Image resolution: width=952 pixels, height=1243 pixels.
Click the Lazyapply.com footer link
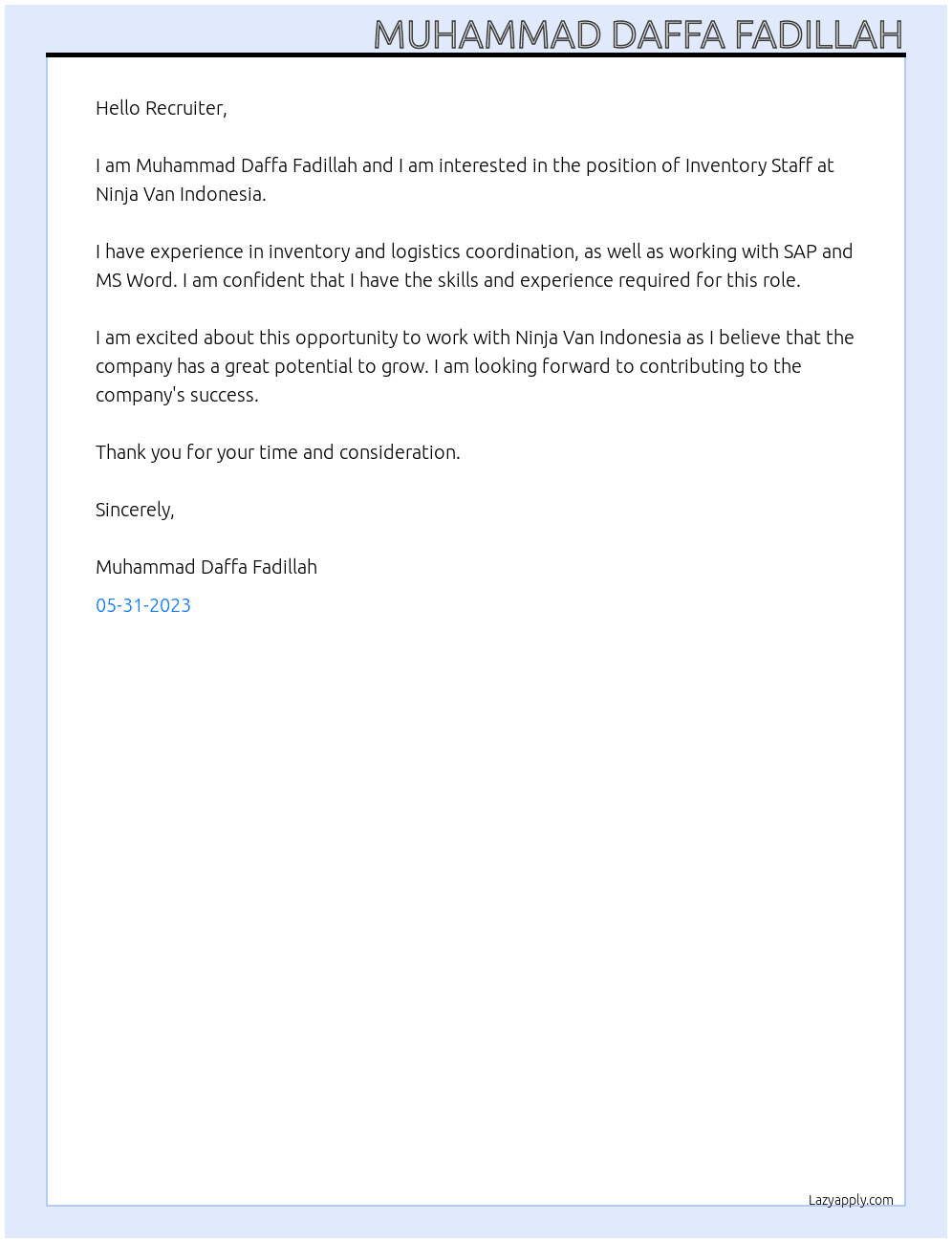coord(851,1200)
